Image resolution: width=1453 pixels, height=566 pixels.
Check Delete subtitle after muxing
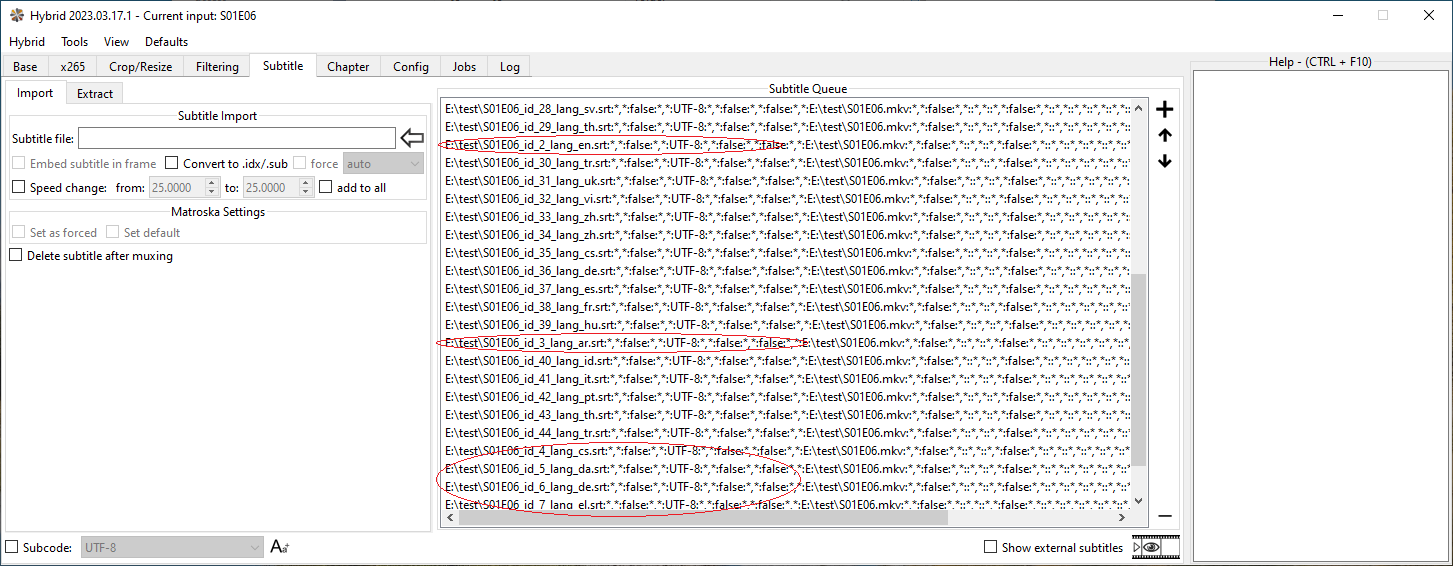pyautogui.click(x=16, y=256)
